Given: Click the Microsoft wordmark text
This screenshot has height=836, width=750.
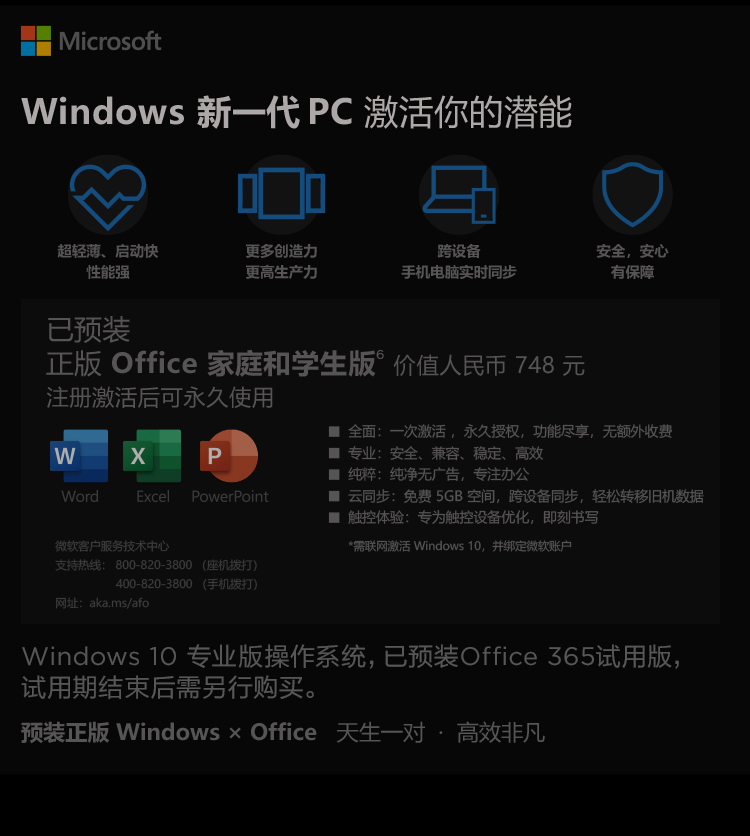Looking at the screenshot, I should point(110,41).
